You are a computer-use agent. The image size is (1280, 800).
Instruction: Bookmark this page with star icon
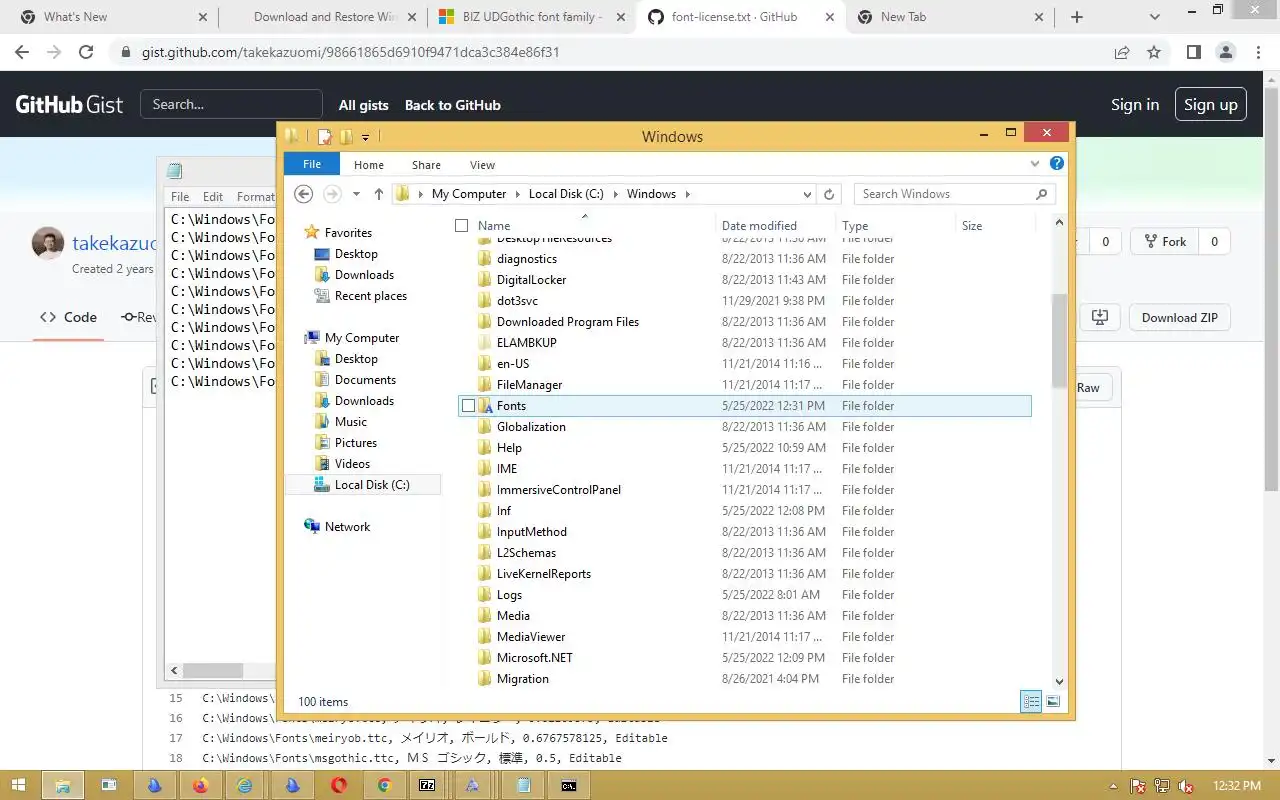point(1154,52)
